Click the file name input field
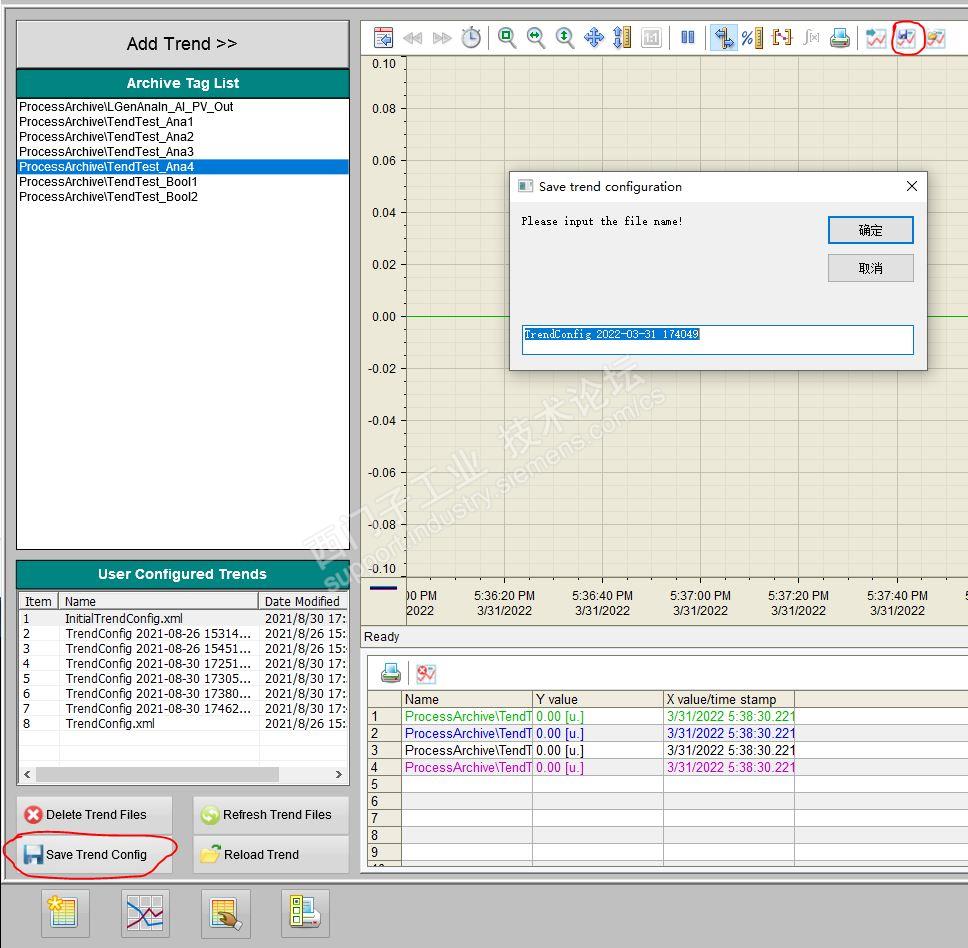The image size is (968, 948). [717, 340]
